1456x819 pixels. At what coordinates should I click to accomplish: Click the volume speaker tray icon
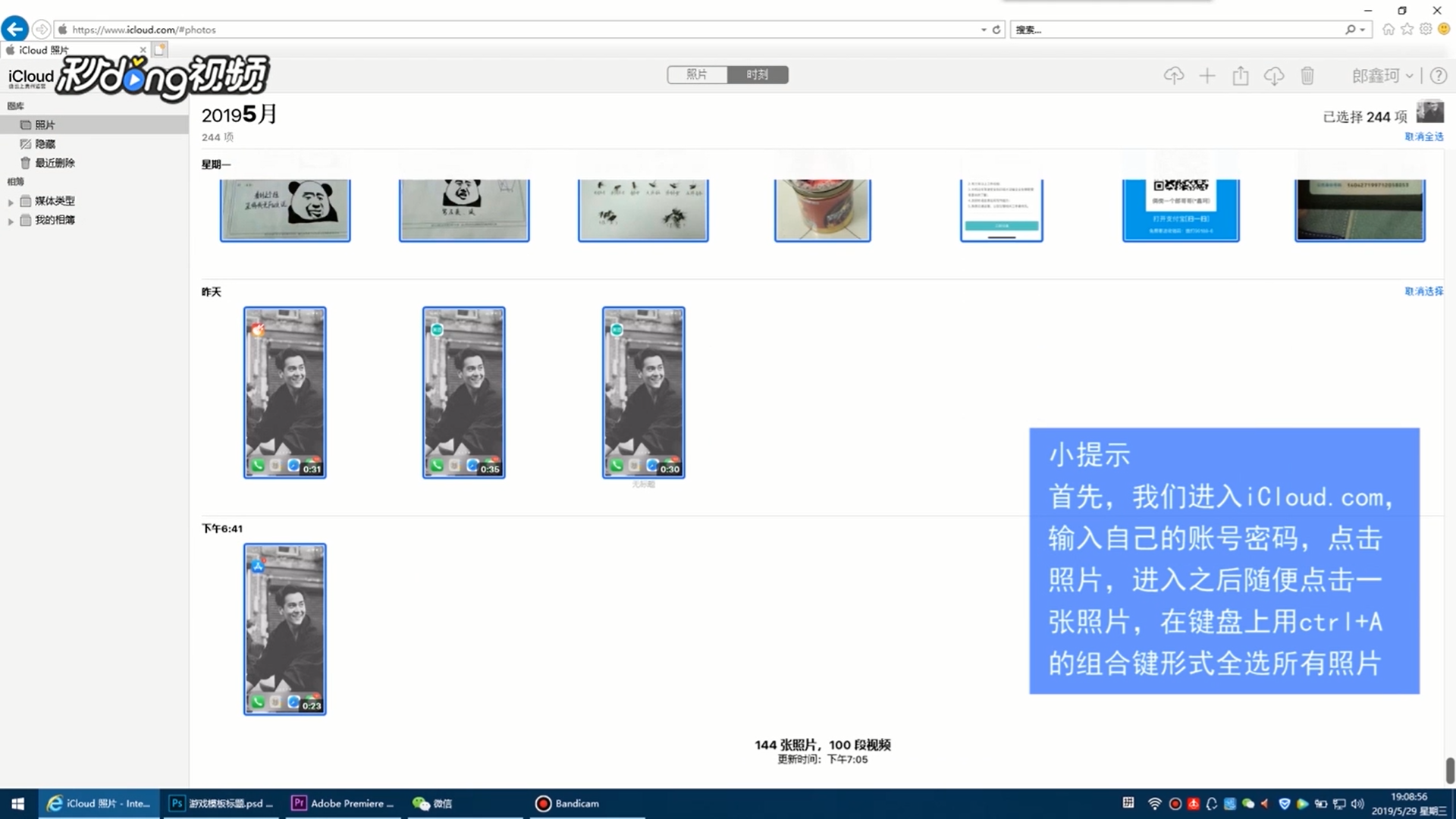point(1357,804)
